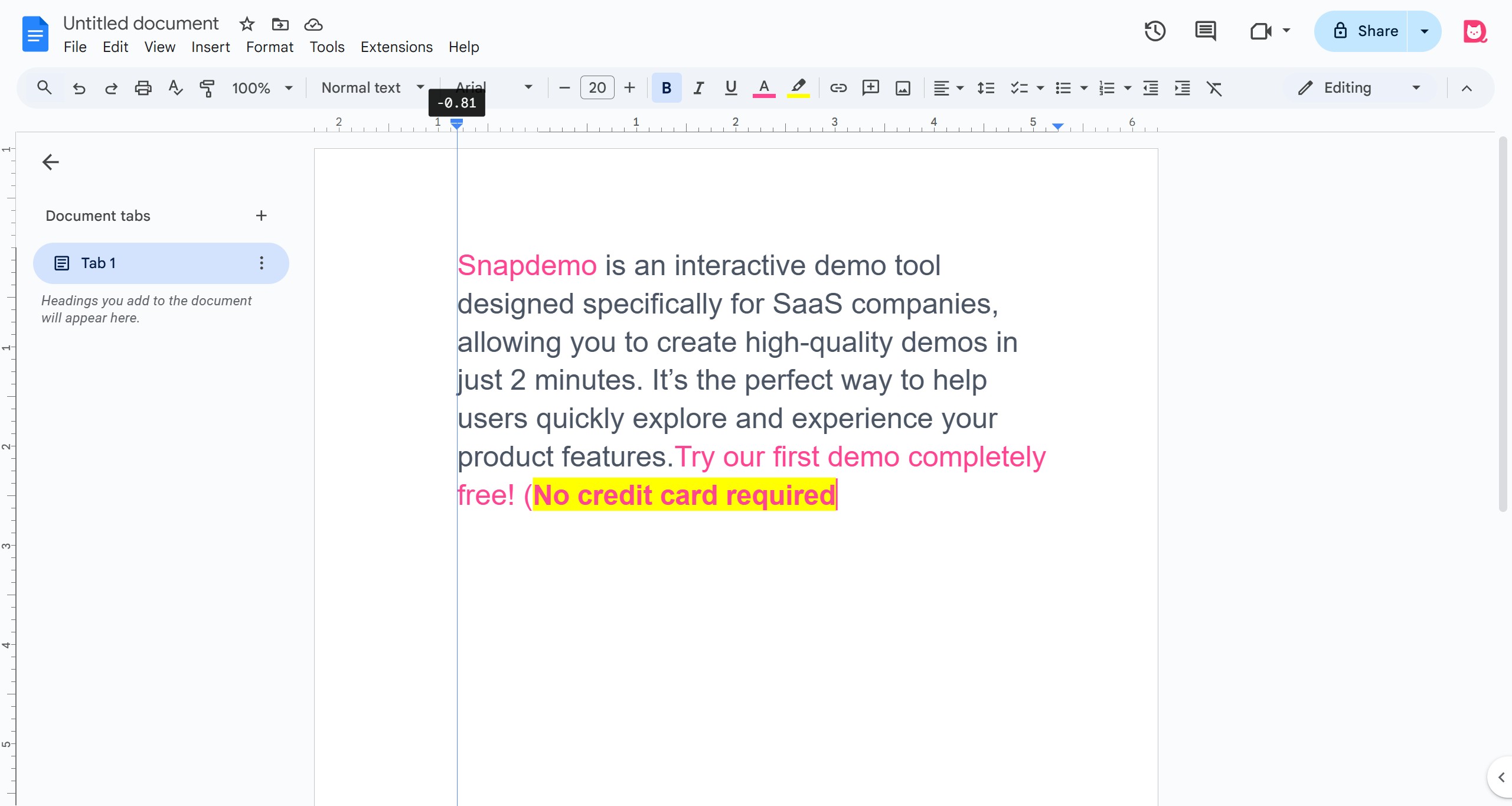Open the Normal text style dropdown
This screenshot has width=1512, height=806.
373,88
